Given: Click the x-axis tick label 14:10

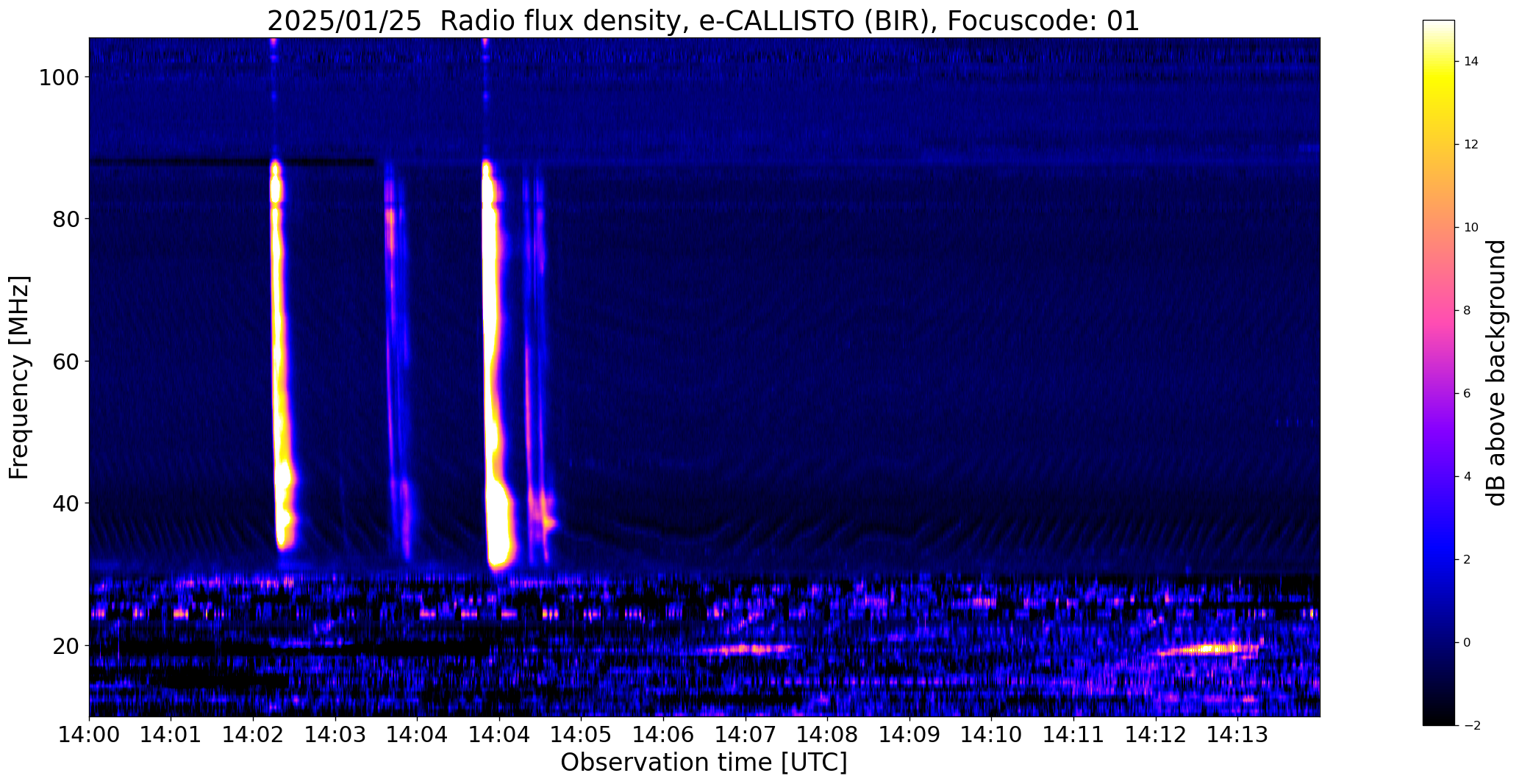Looking at the screenshot, I should pos(991,735).
